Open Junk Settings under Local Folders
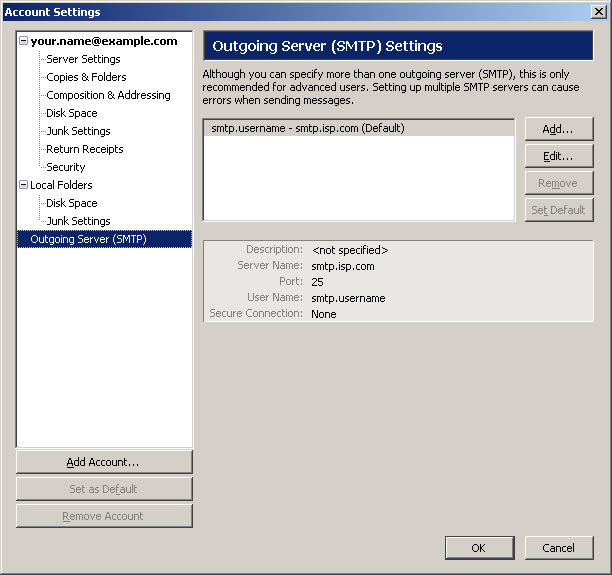Screen dimensions: 612x575 click(78, 221)
